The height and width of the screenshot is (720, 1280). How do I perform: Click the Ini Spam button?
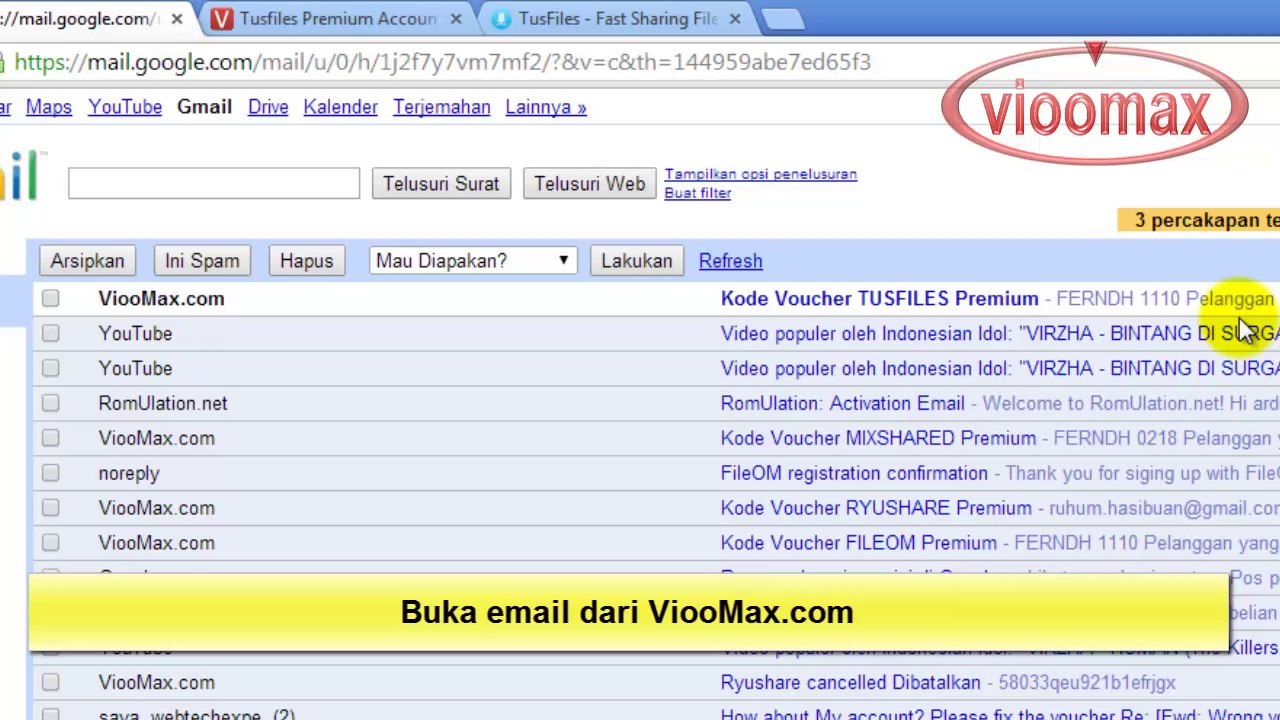[x=202, y=261]
